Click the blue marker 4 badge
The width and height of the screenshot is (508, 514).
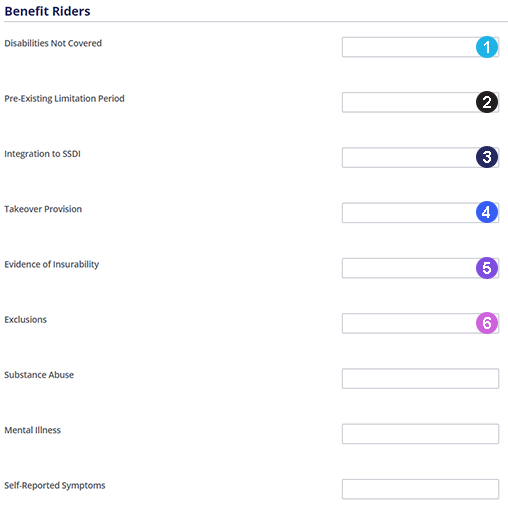point(487,212)
